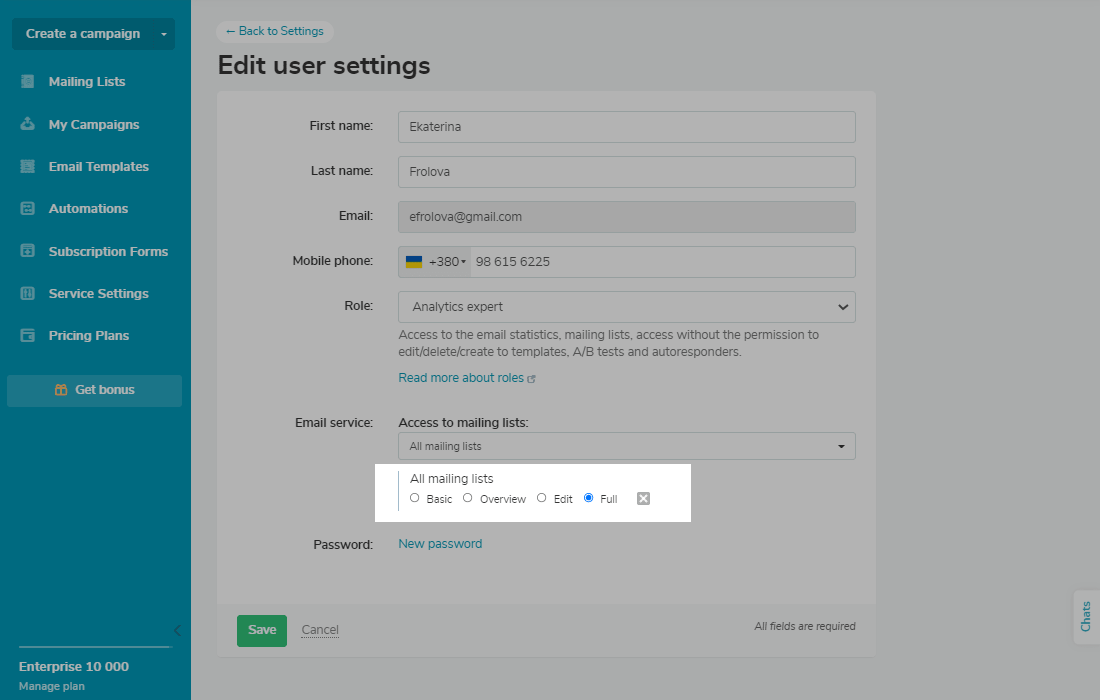Click the Mobile phone number field
The width and height of the screenshot is (1100, 700).
[662, 262]
